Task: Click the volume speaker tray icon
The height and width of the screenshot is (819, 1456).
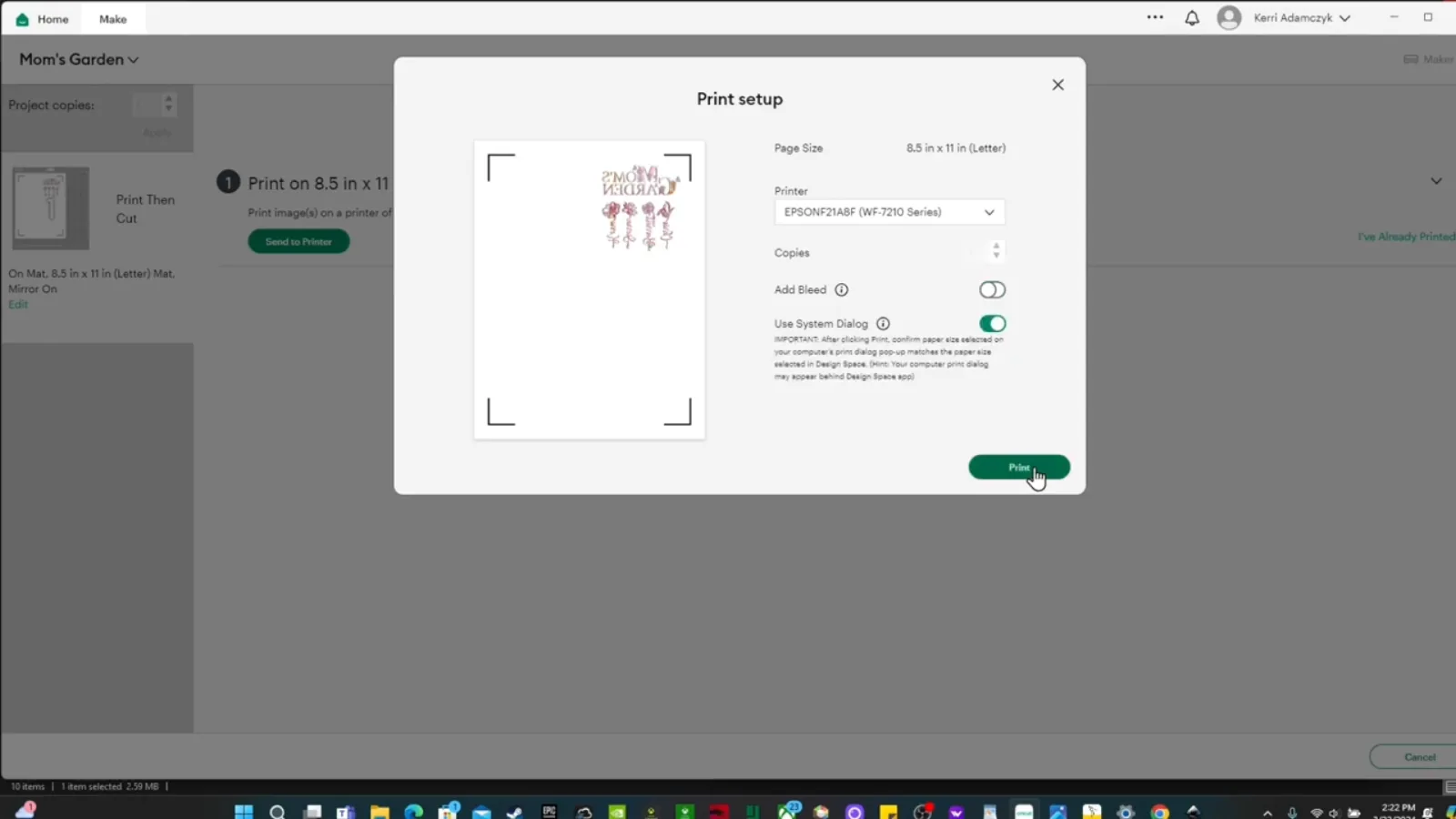Action: (1334, 813)
